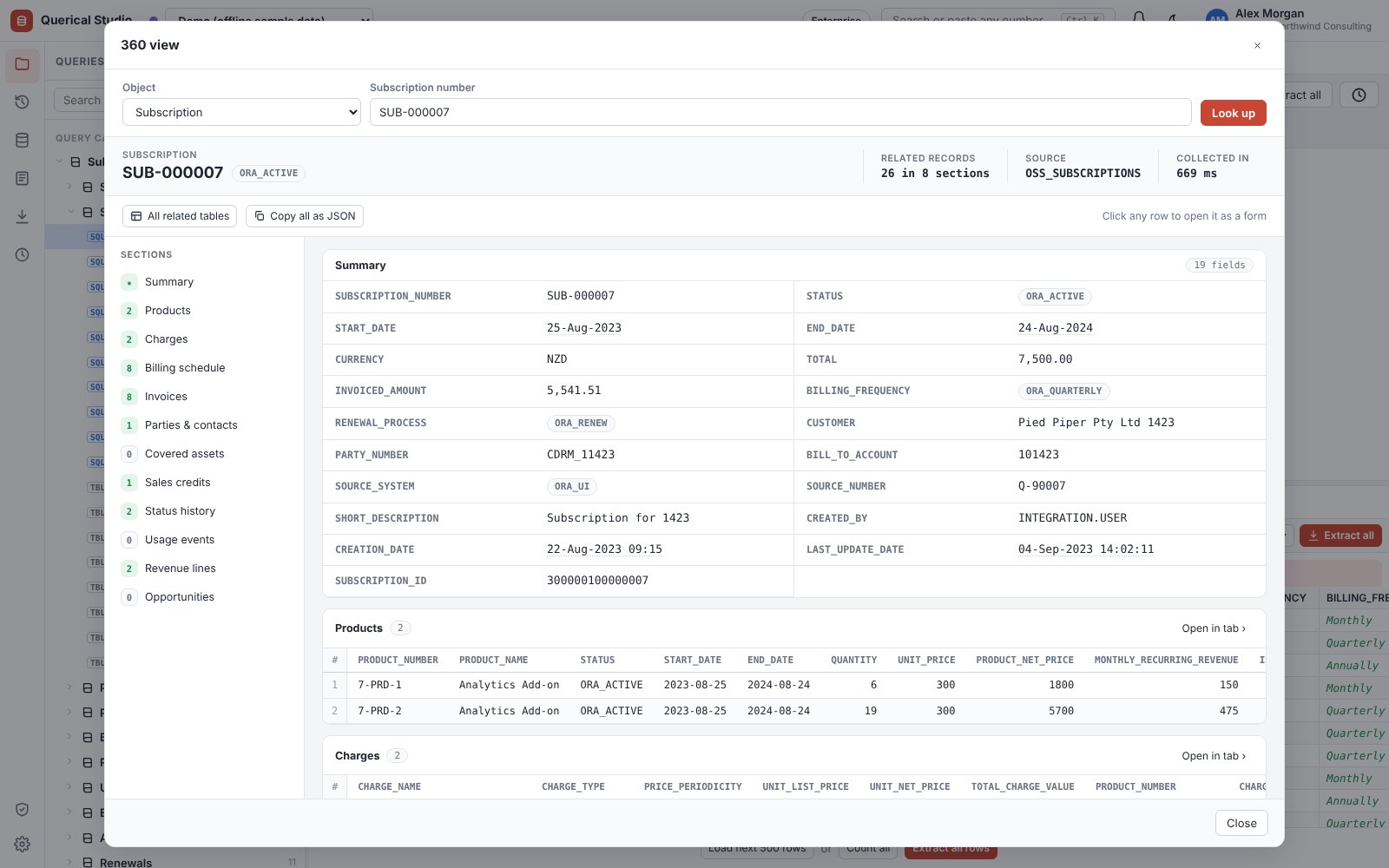Click the ORA_RENEW renewal process value
This screenshot has width=1389, height=868.
tap(581, 423)
